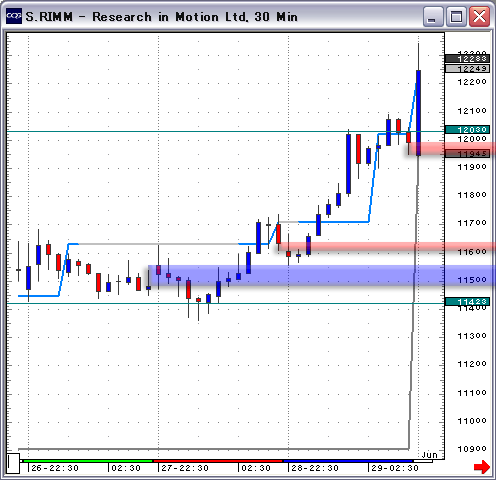Click the 11300 price scale value
The image size is (496, 480).
point(472,336)
